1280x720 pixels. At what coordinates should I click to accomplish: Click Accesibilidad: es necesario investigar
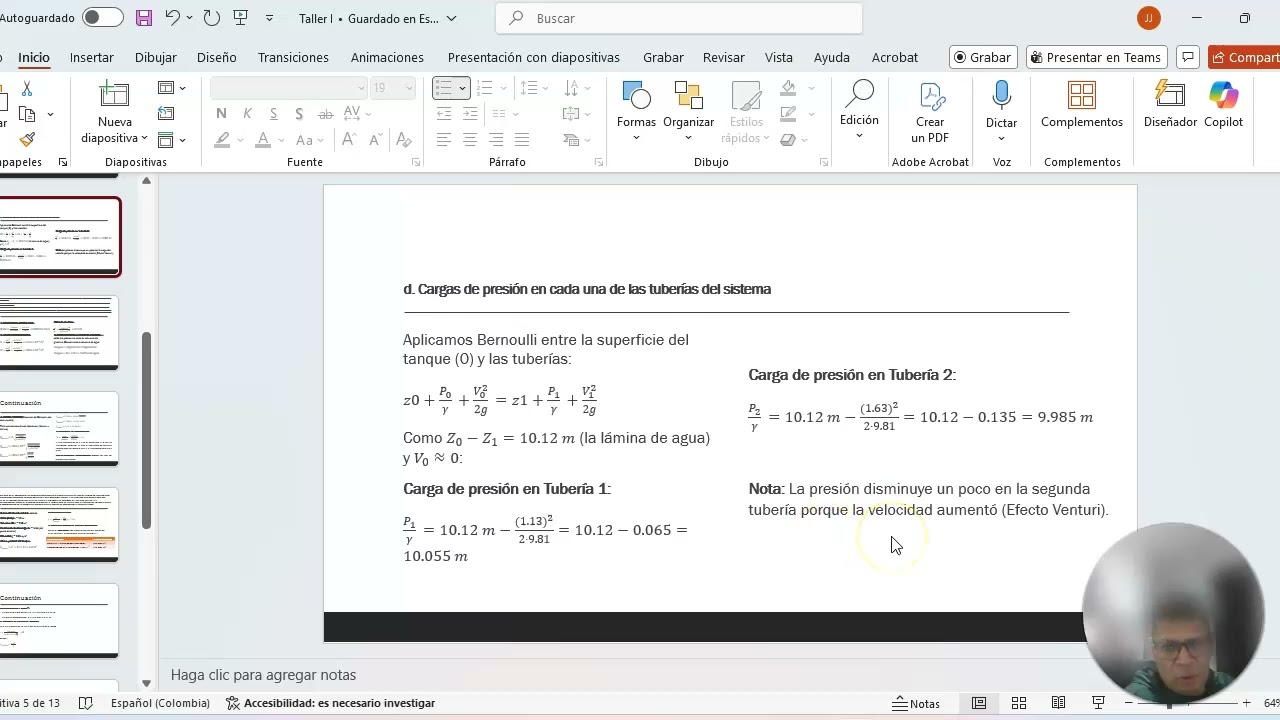click(x=330, y=703)
